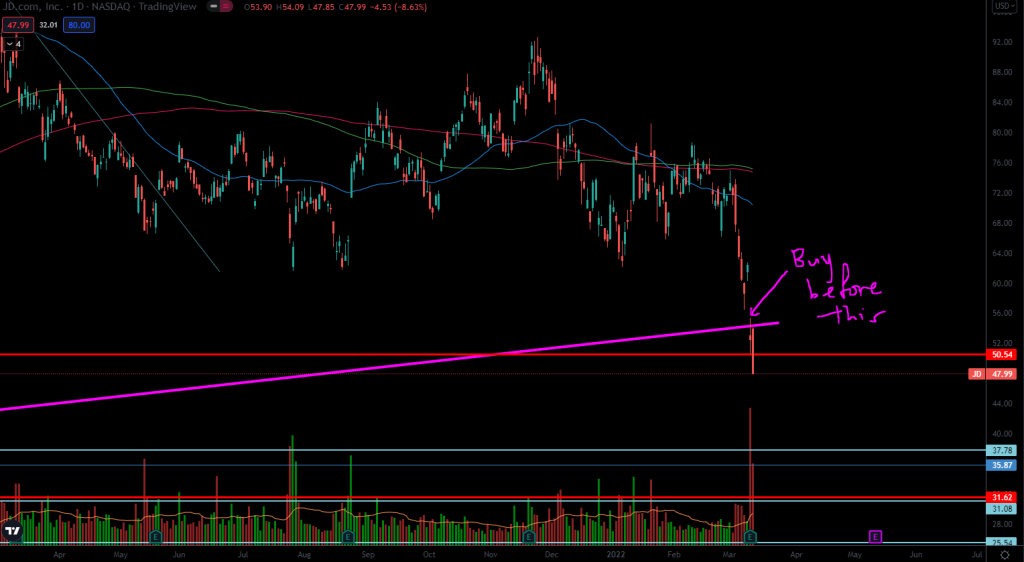1024x562 pixels.
Task: Select the JD 47.99 last price label
Action: (992, 374)
